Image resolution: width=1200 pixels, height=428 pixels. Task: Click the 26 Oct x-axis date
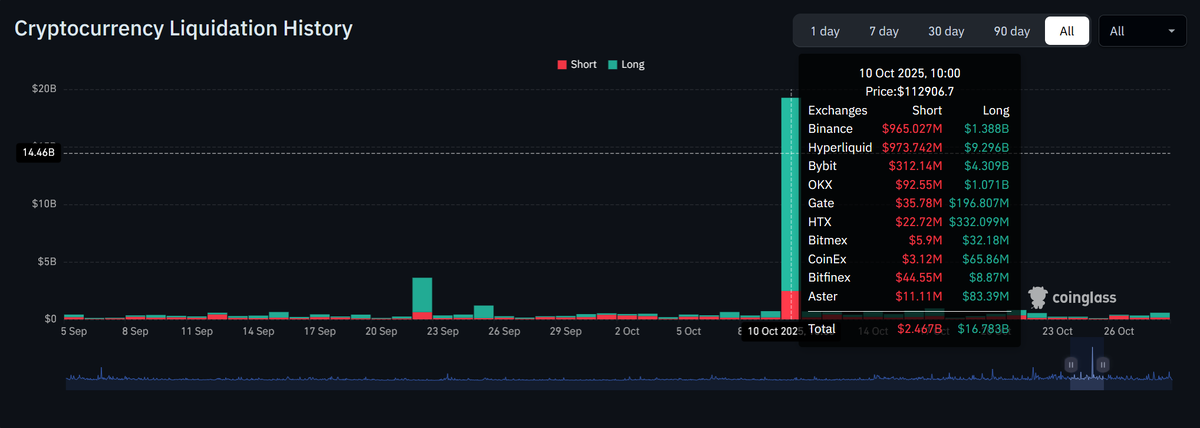click(1119, 330)
